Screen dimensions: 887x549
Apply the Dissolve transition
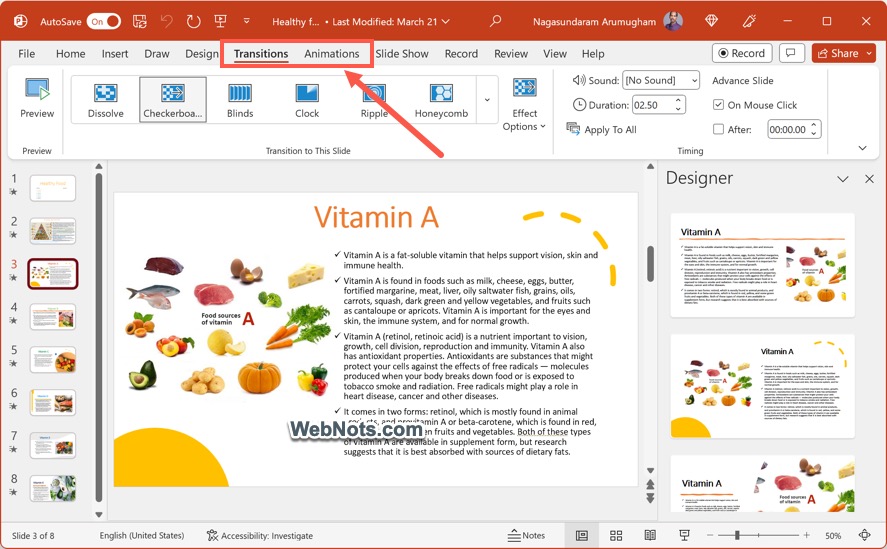pos(106,101)
